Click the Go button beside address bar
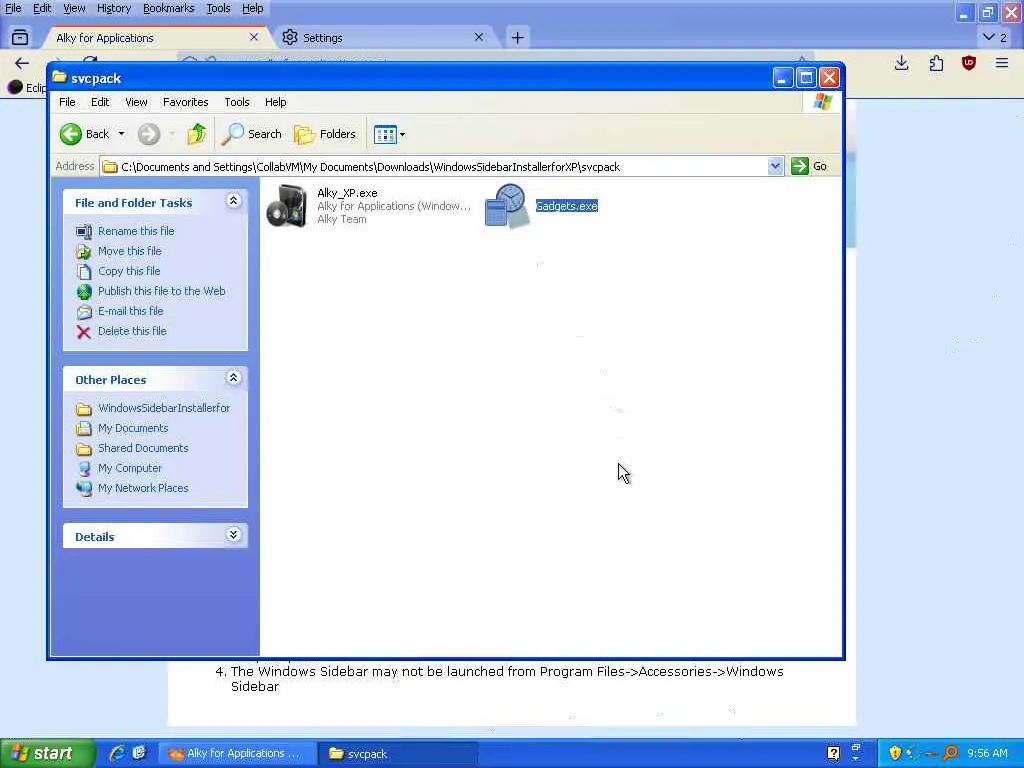1024x768 pixels. [x=810, y=167]
